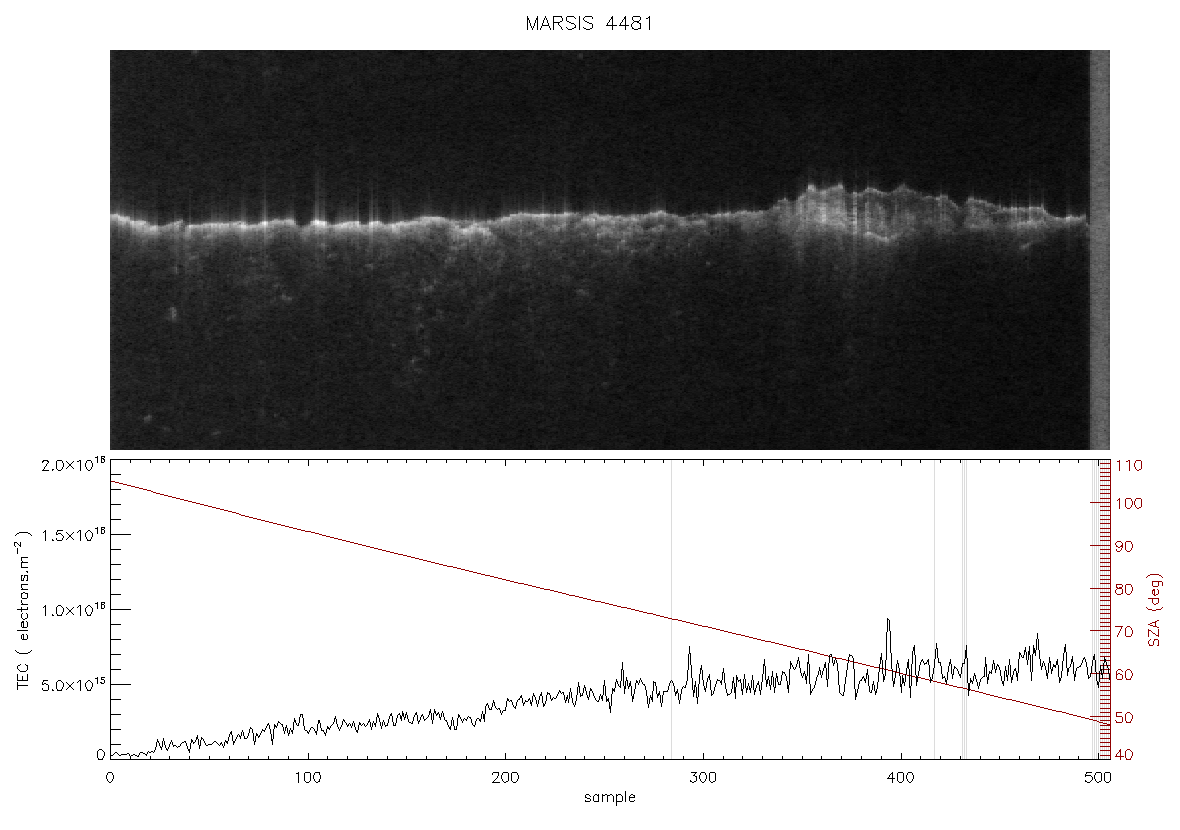Image resolution: width=1180 pixels, height=830 pixels.
Task: Select the pair of gray markers near sample 432
Action: coord(964,609)
